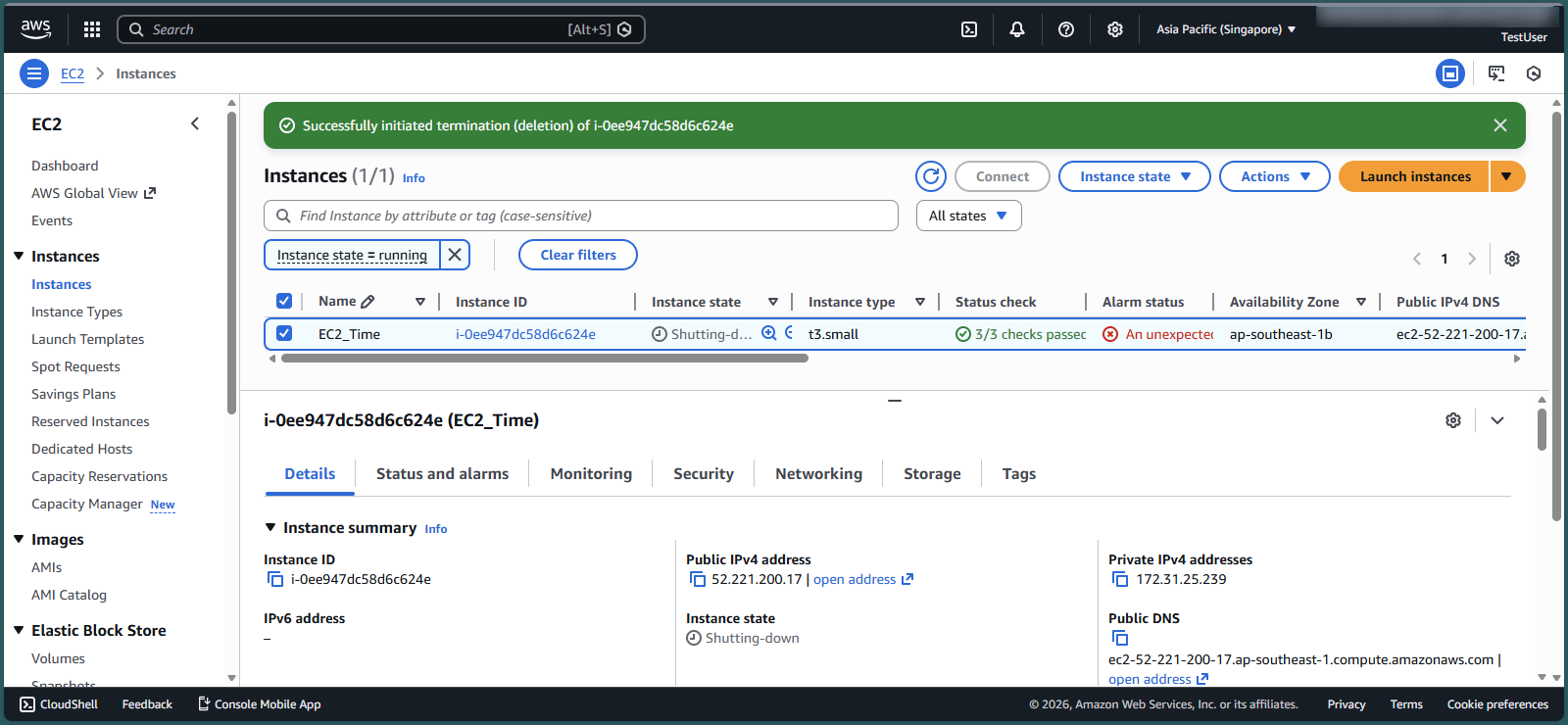
Task: Open the All states dropdown
Action: (969, 216)
